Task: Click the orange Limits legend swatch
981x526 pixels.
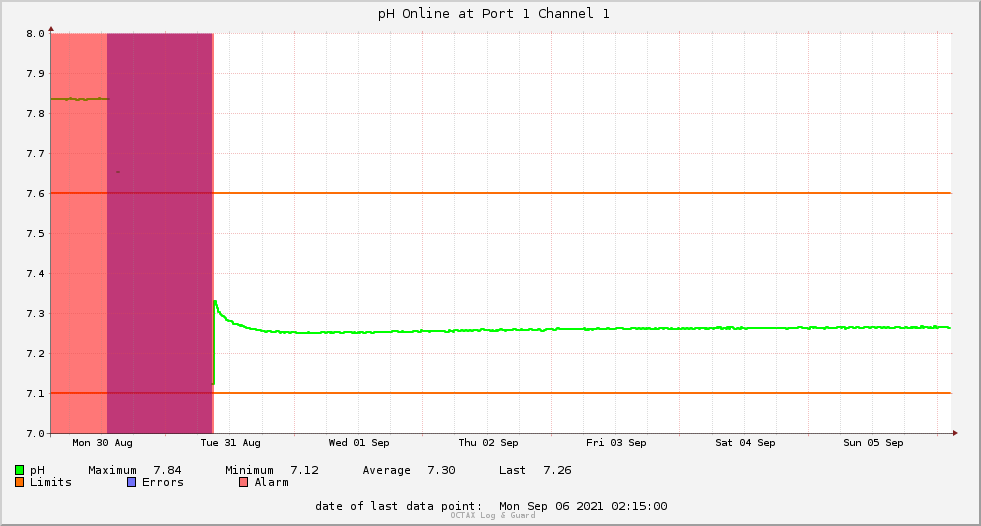Action: (x=19, y=482)
